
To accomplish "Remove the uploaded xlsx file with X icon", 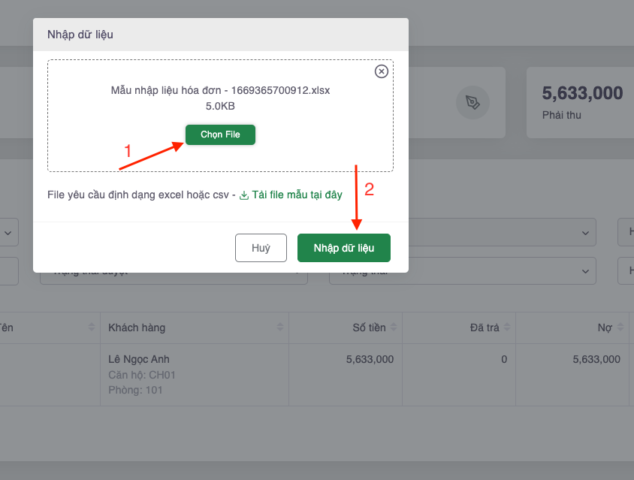I will pos(381,71).
